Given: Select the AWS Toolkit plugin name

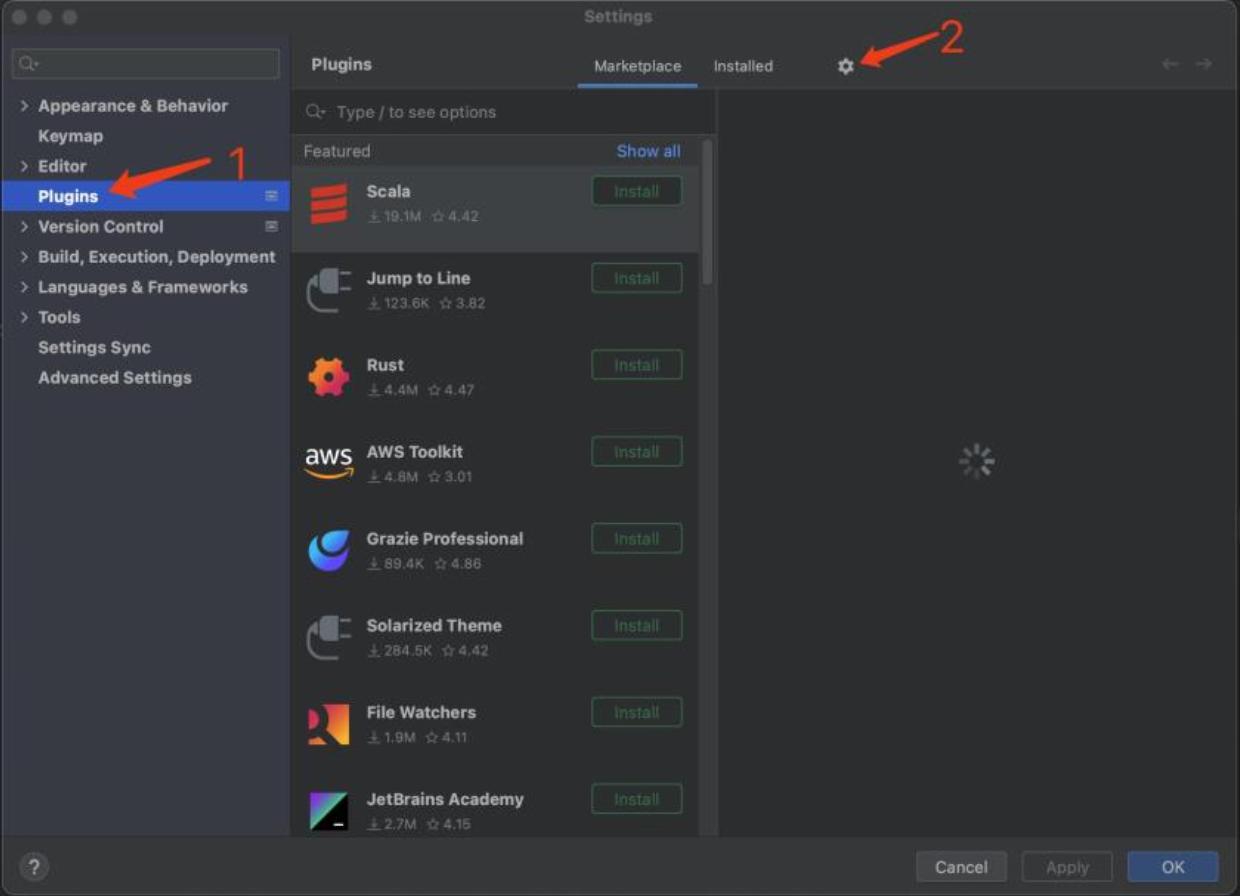Looking at the screenshot, I should click(x=415, y=452).
